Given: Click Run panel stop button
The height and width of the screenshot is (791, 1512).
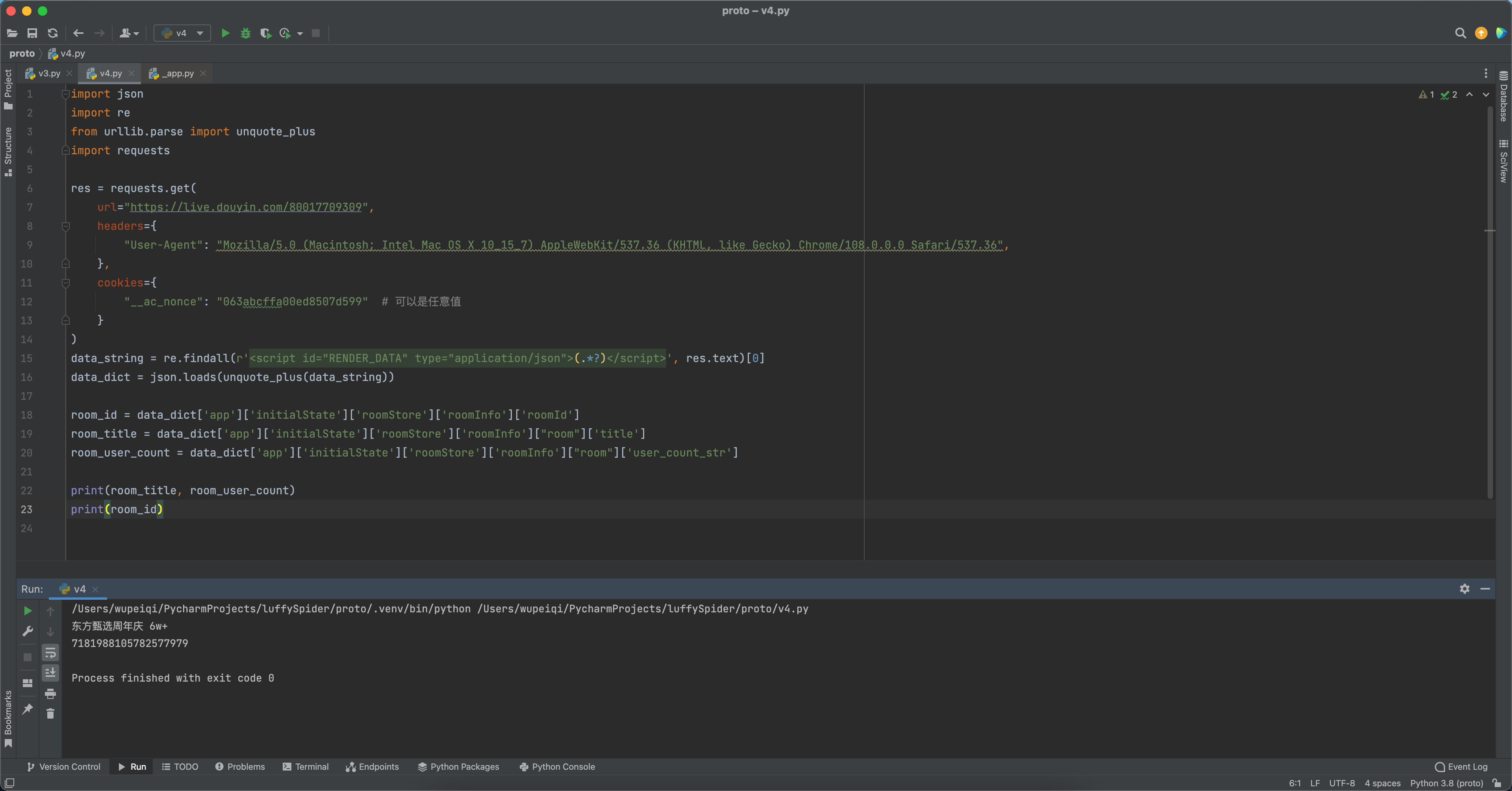Looking at the screenshot, I should click(x=28, y=657).
